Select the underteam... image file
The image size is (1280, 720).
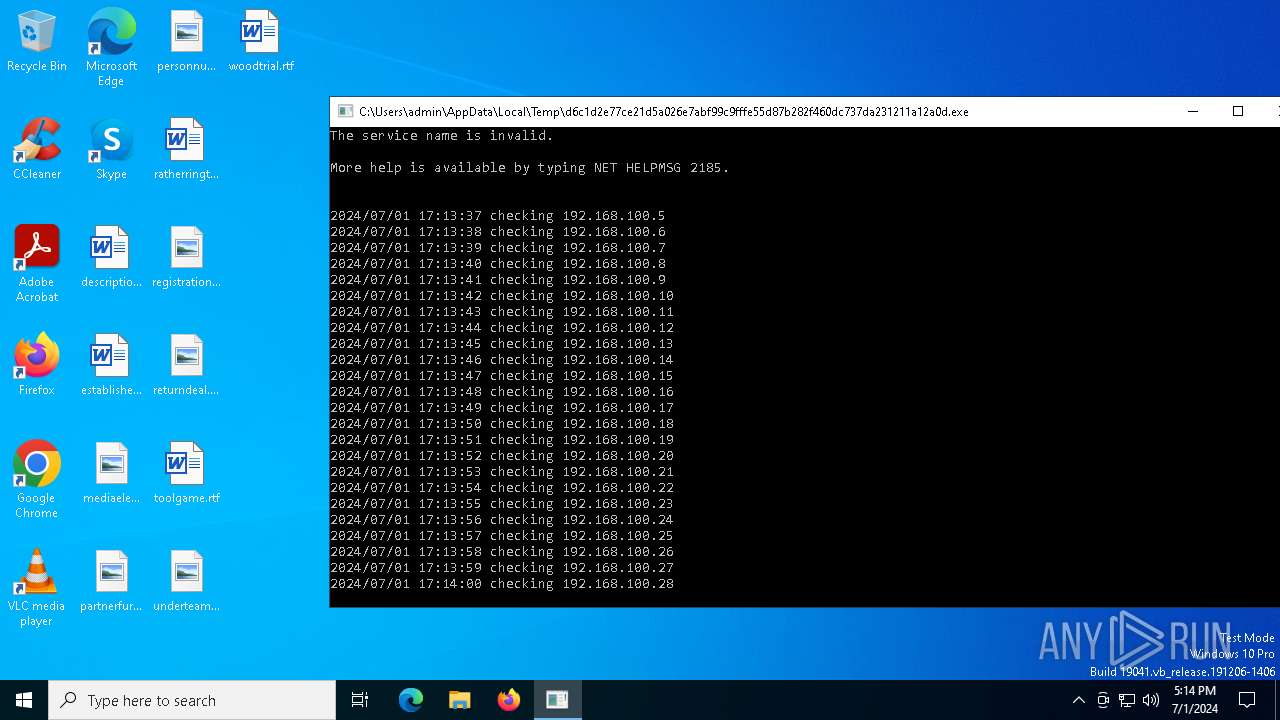tap(186, 582)
